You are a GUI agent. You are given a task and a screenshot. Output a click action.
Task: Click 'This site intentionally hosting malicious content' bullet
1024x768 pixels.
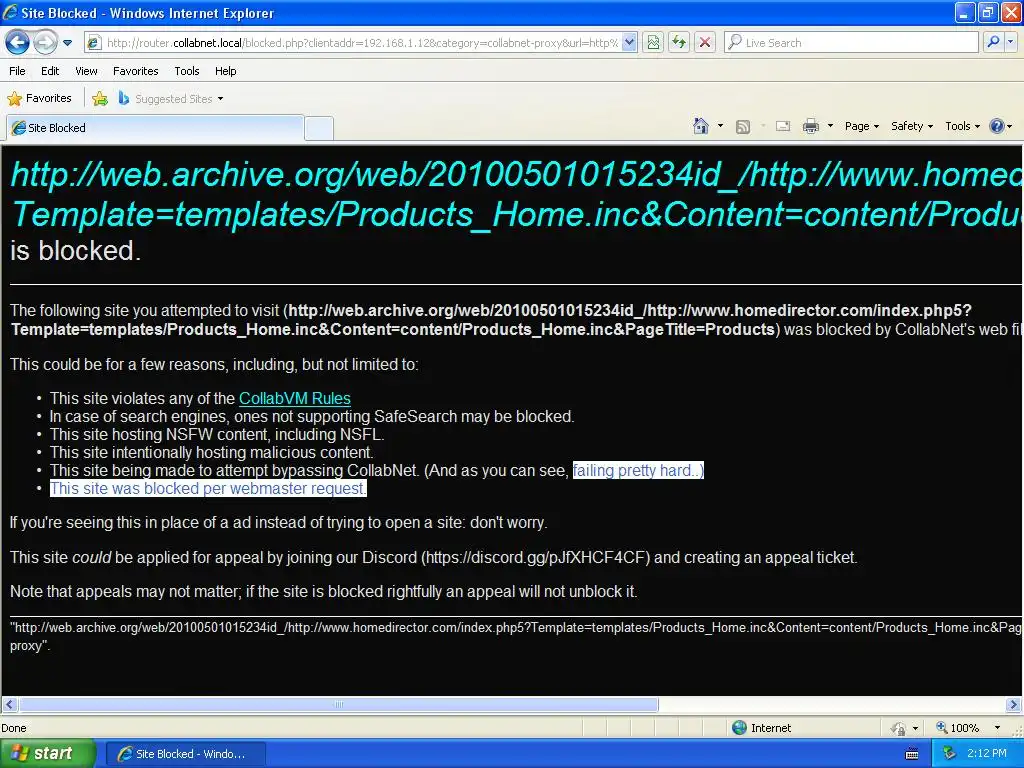[x=212, y=453]
